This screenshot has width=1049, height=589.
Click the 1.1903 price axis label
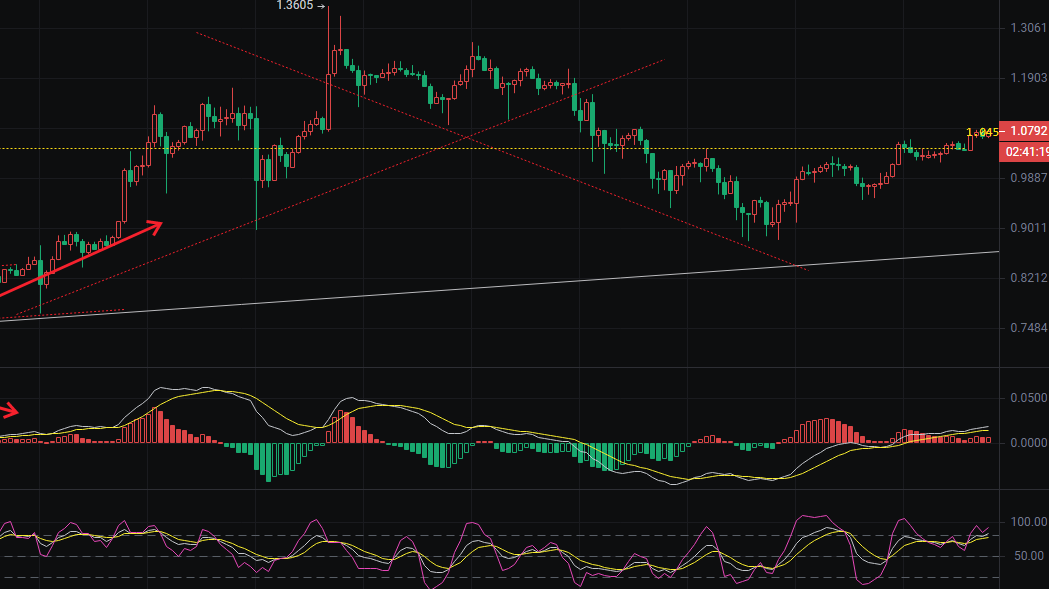(x=1029, y=78)
